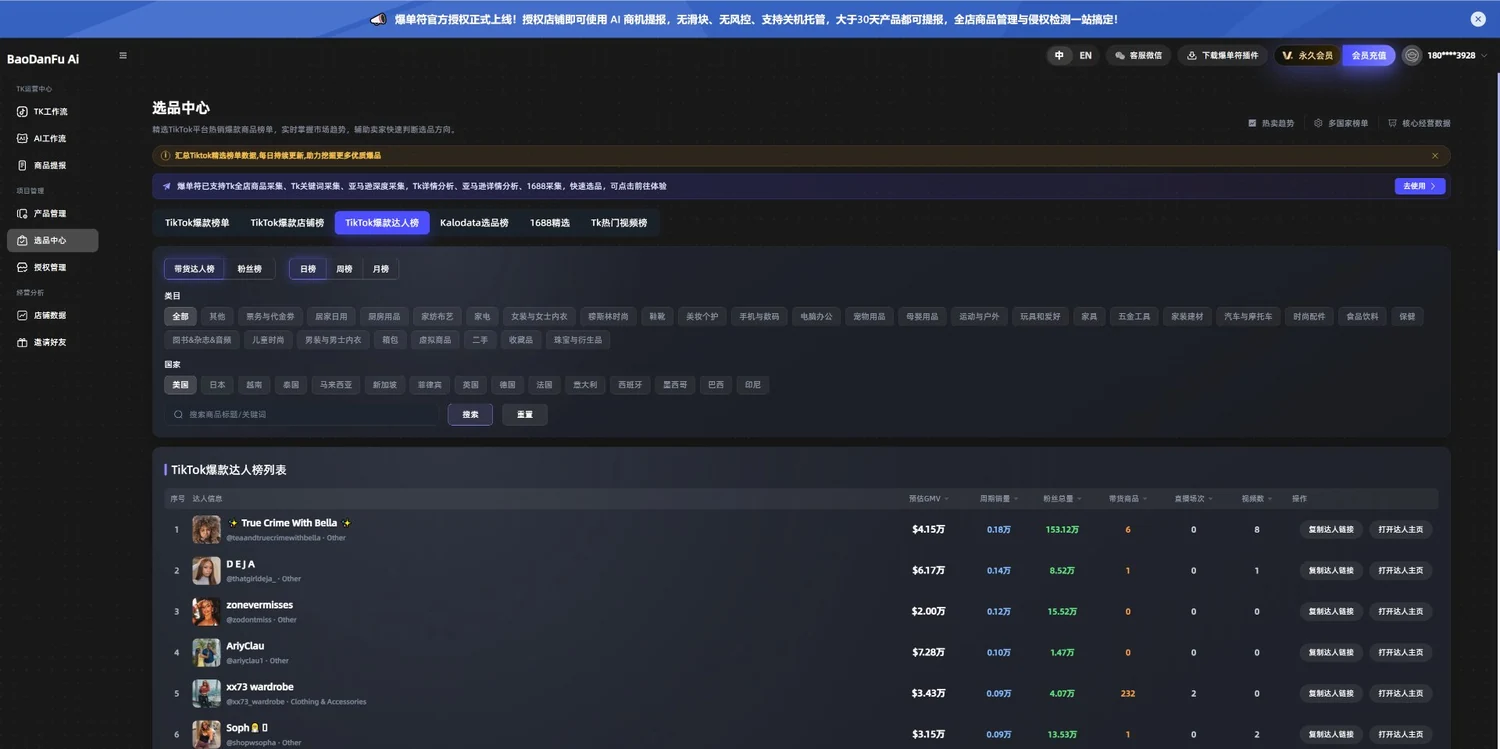Sort by the 周期销量 column

tap(1001, 498)
